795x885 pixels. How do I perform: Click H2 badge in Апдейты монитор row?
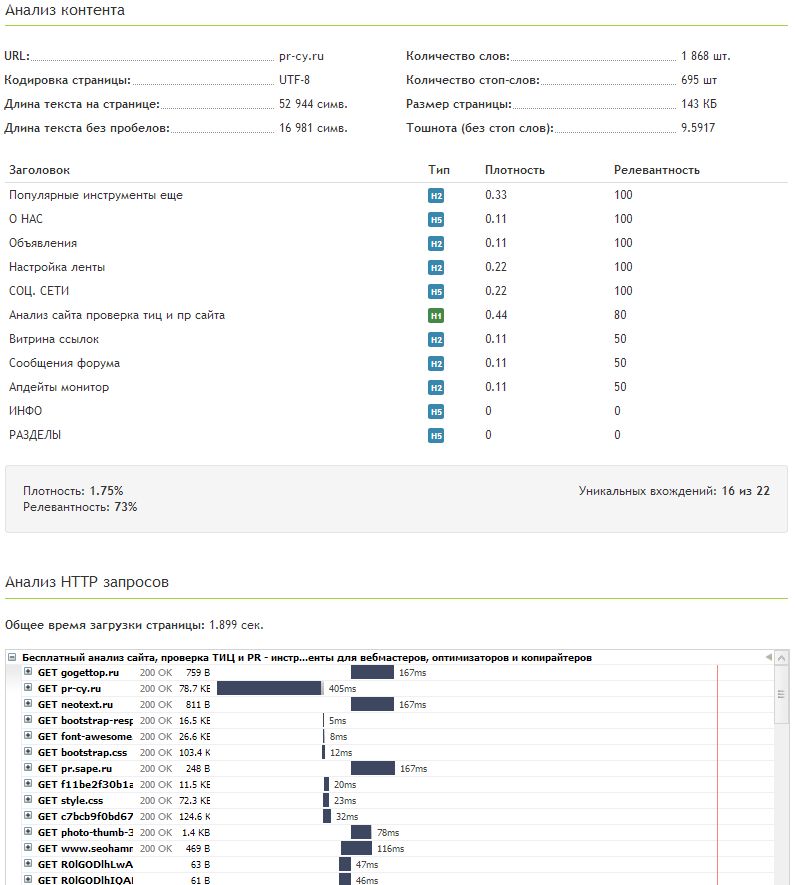(x=435, y=388)
